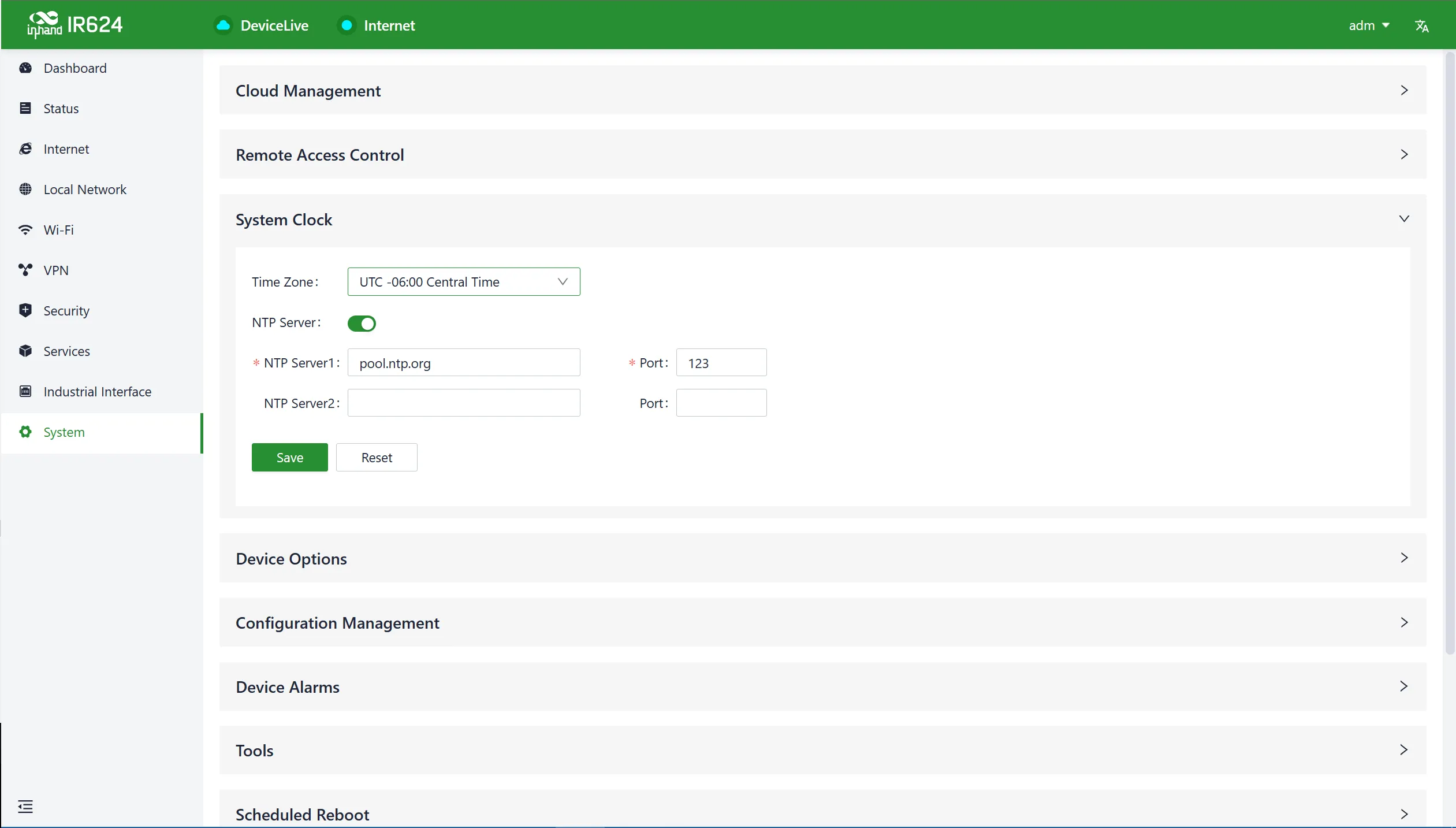Screen dimensions: 1456x828
Task: Reset the System Clock form
Action: [x=377, y=458]
